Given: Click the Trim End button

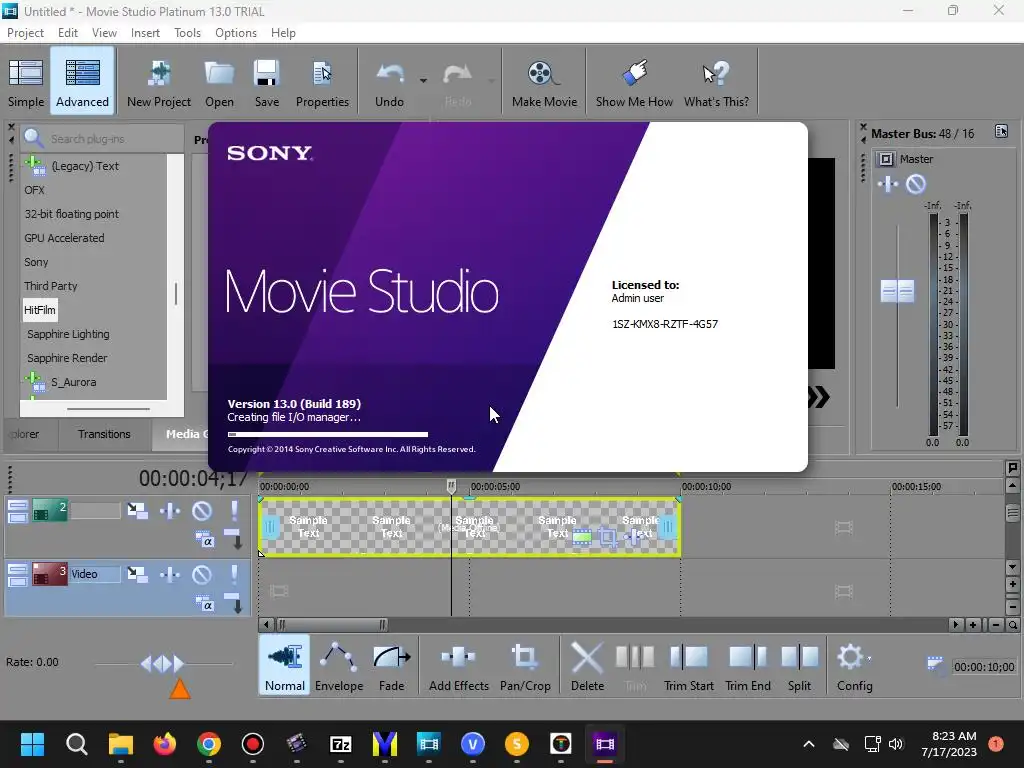Looking at the screenshot, I should click(748, 665).
